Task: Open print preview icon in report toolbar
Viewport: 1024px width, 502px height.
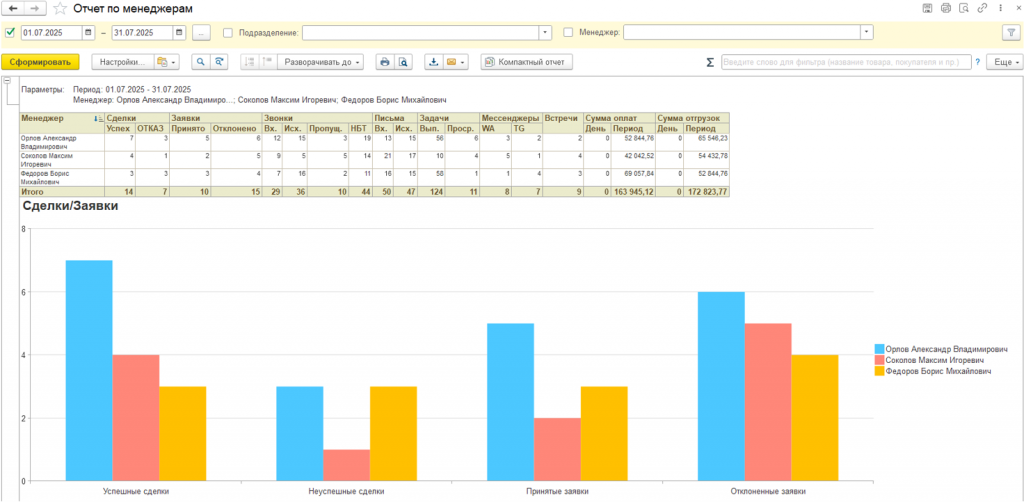Action: point(403,62)
